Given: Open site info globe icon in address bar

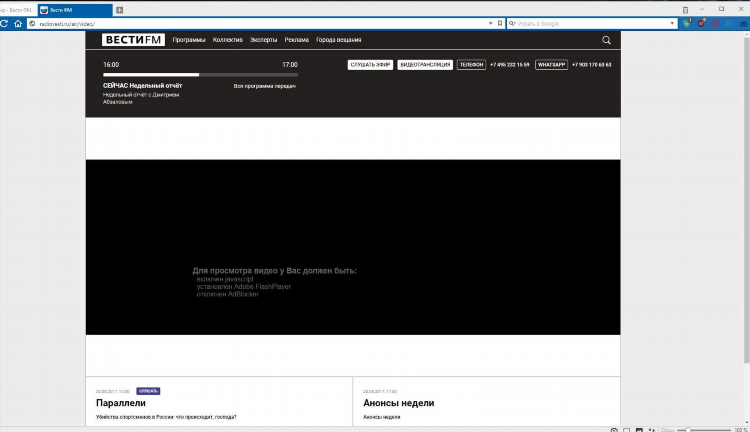Looking at the screenshot, I should (x=33, y=23).
